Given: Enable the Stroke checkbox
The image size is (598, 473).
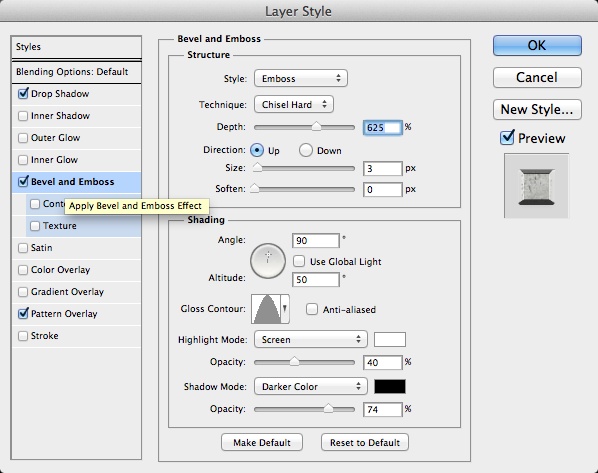Looking at the screenshot, I should (x=23, y=336).
